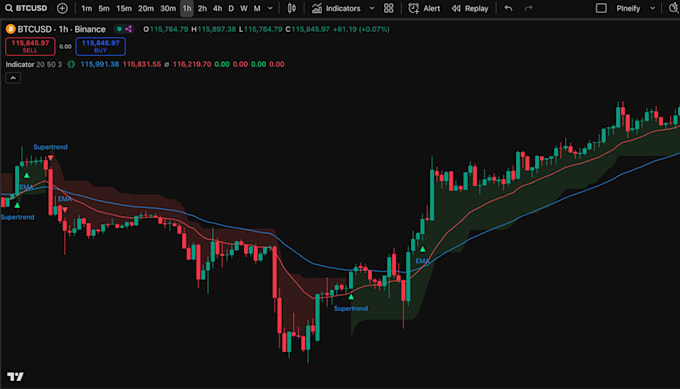680x389 pixels.
Task: Click the red SELL price button
Action: 30,46
